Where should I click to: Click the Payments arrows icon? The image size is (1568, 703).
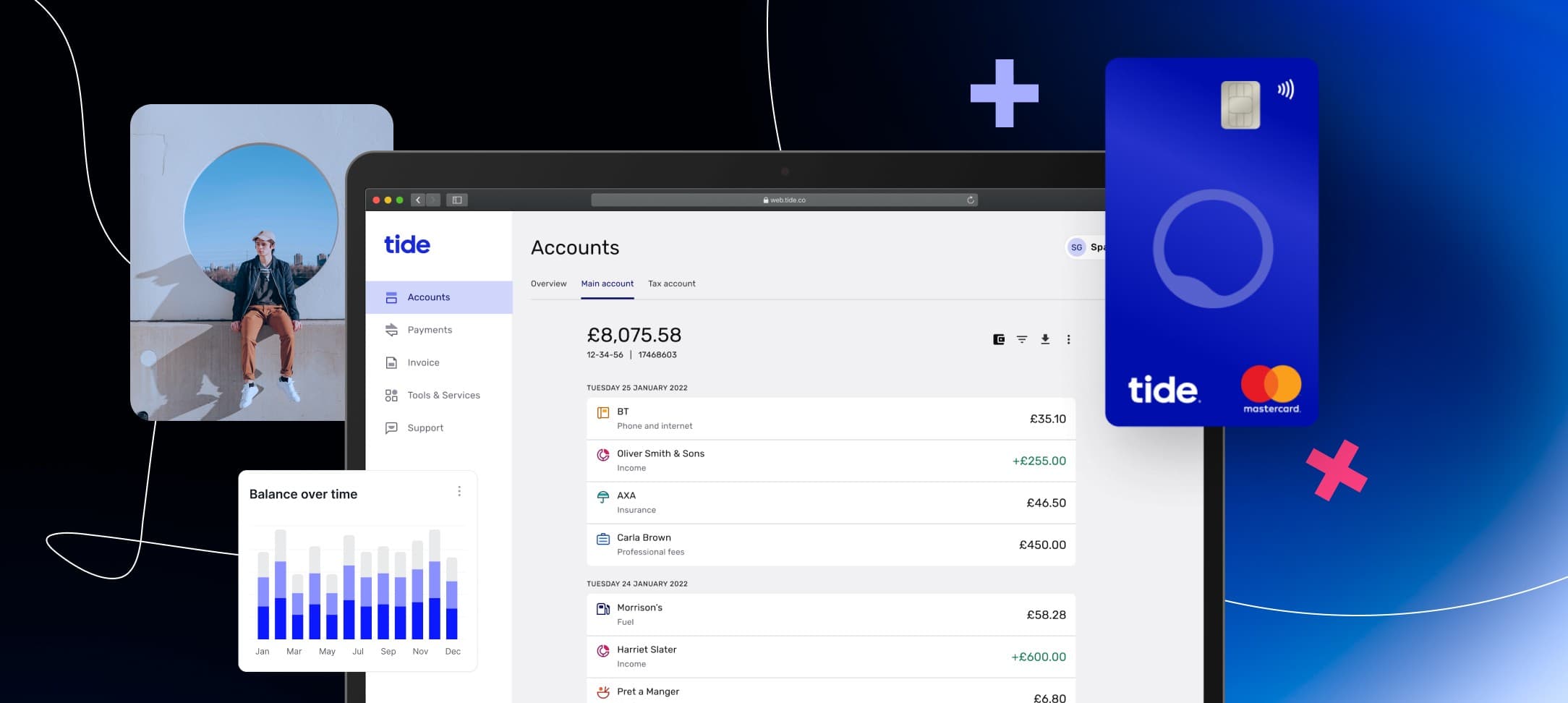[x=391, y=330]
